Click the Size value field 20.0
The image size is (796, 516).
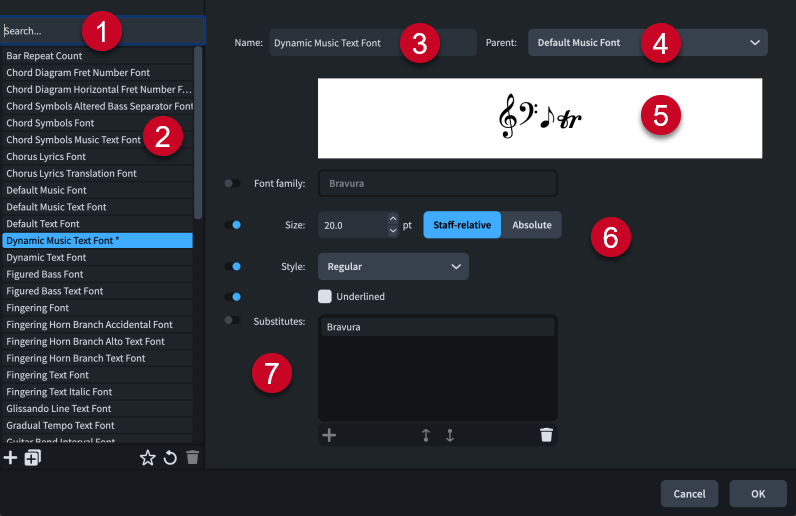tap(353, 225)
